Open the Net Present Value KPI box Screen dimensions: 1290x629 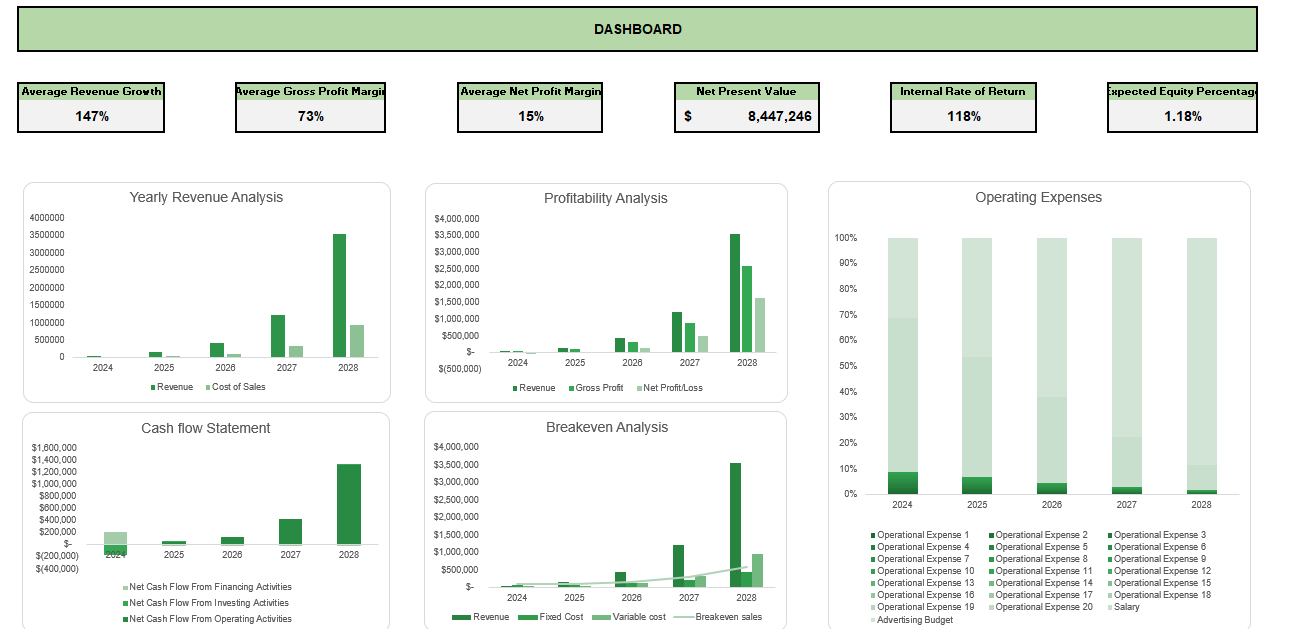747,107
